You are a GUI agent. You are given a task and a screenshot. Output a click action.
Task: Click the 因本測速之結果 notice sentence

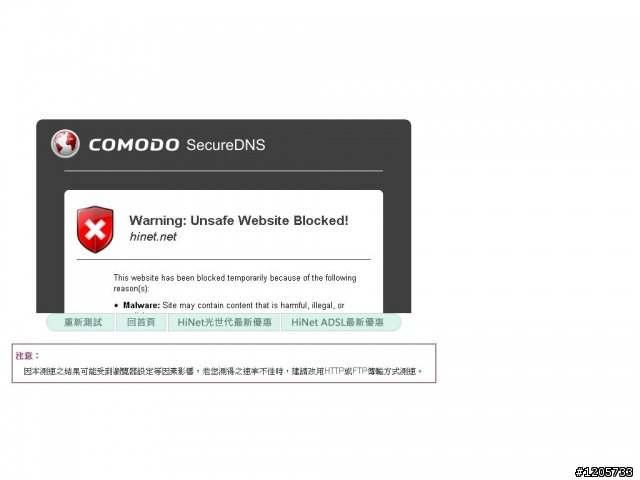coord(223,371)
